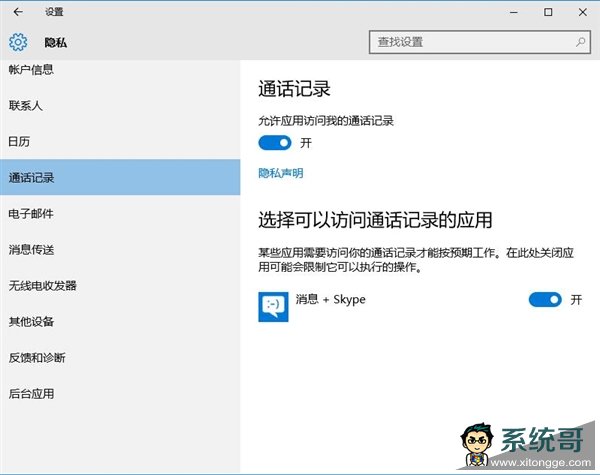This screenshot has width=600, height=475.
Task: Open the settings gear icon beside 隐私
Action: pos(18,42)
